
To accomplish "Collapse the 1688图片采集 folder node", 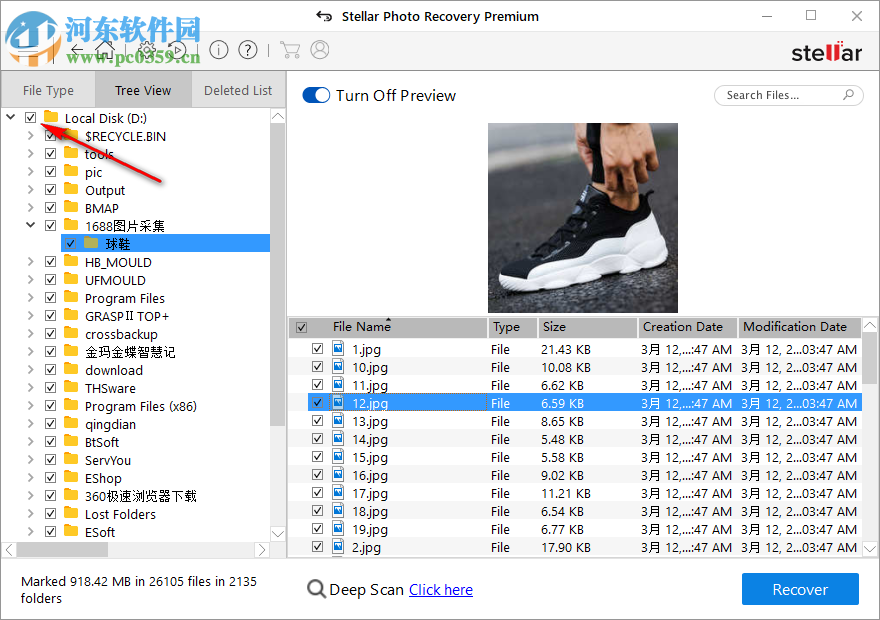I will coord(29,225).
